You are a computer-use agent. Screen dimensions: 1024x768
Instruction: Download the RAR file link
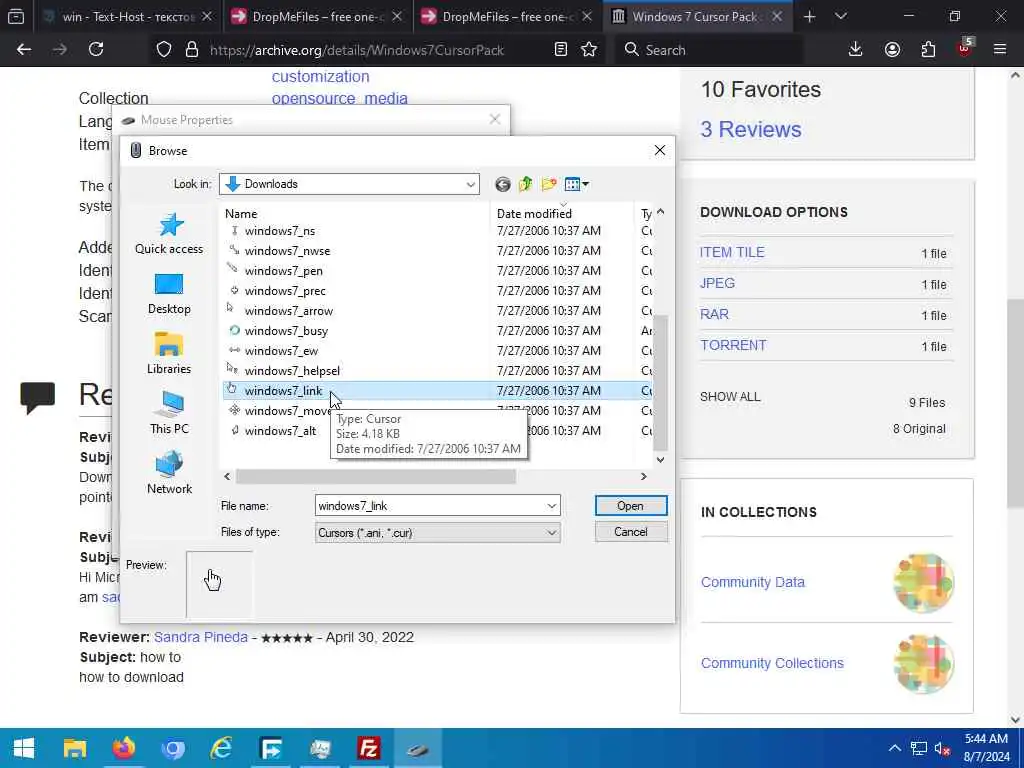(x=714, y=314)
